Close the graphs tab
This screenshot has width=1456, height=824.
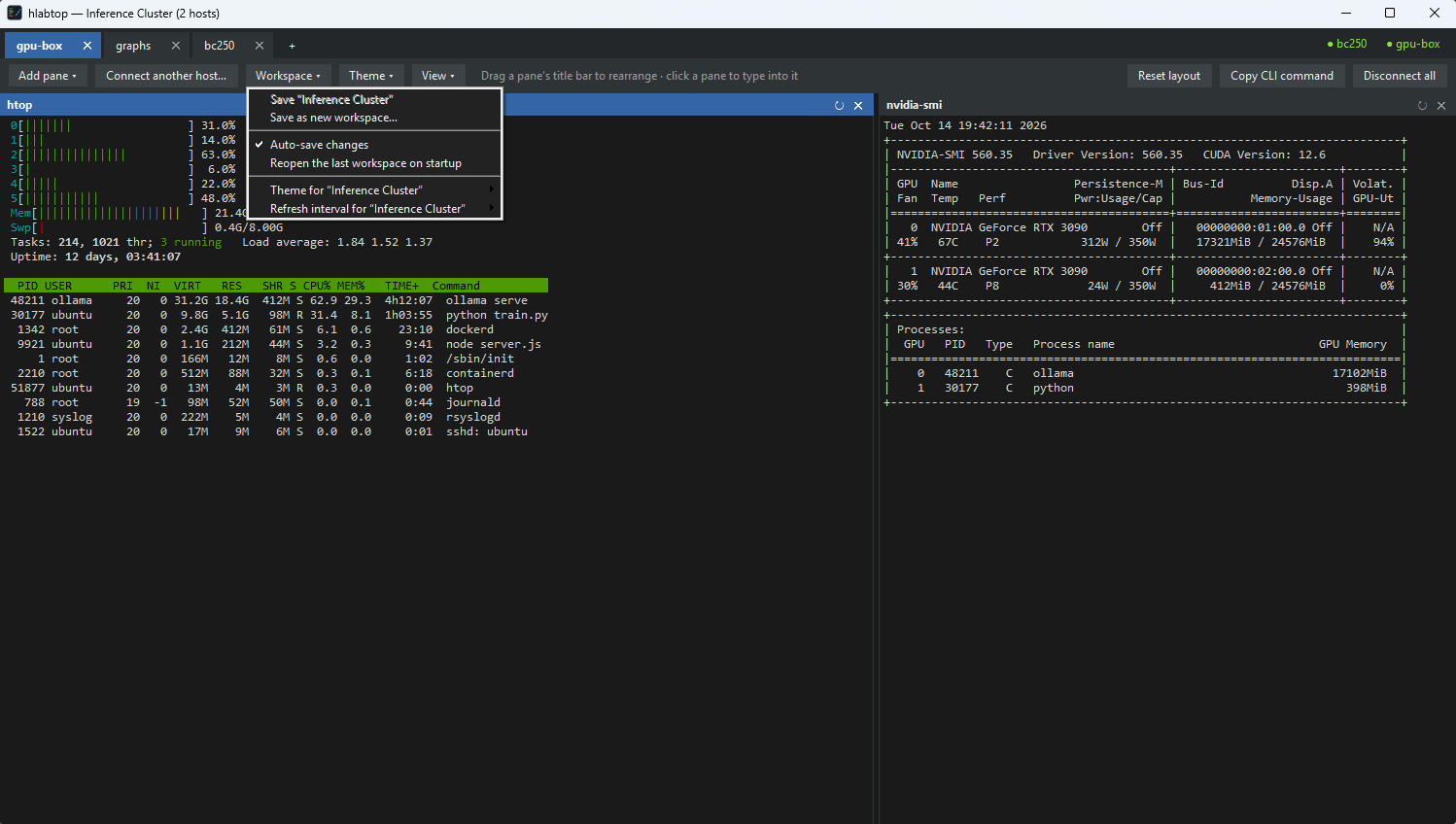click(x=176, y=46)
